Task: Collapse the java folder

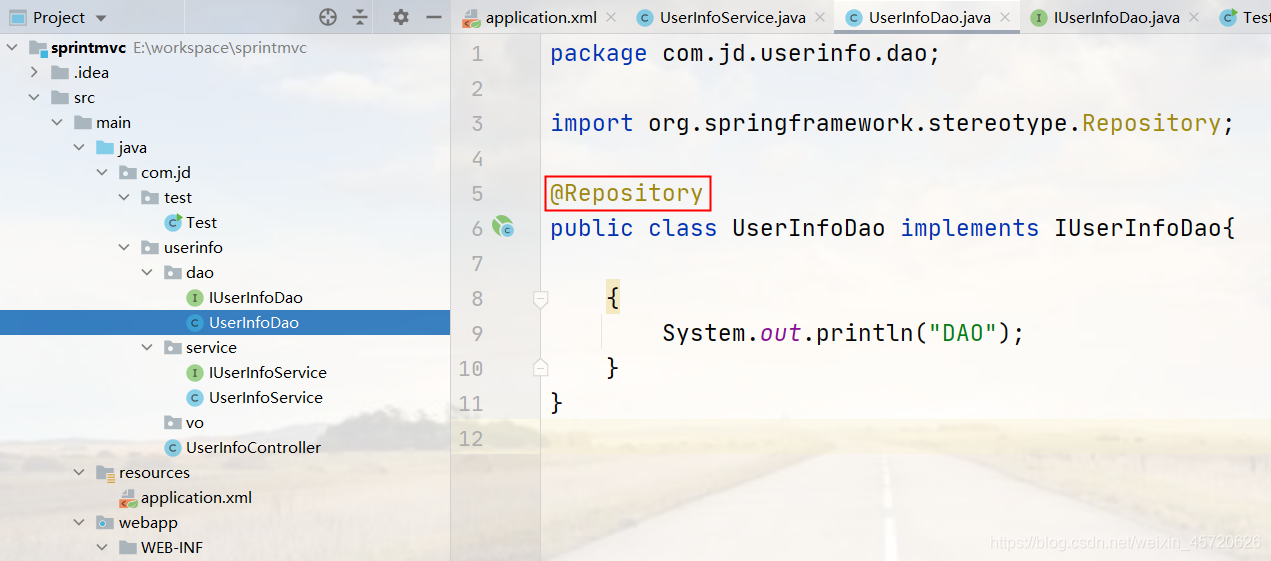Action: [x=79, y=148]
